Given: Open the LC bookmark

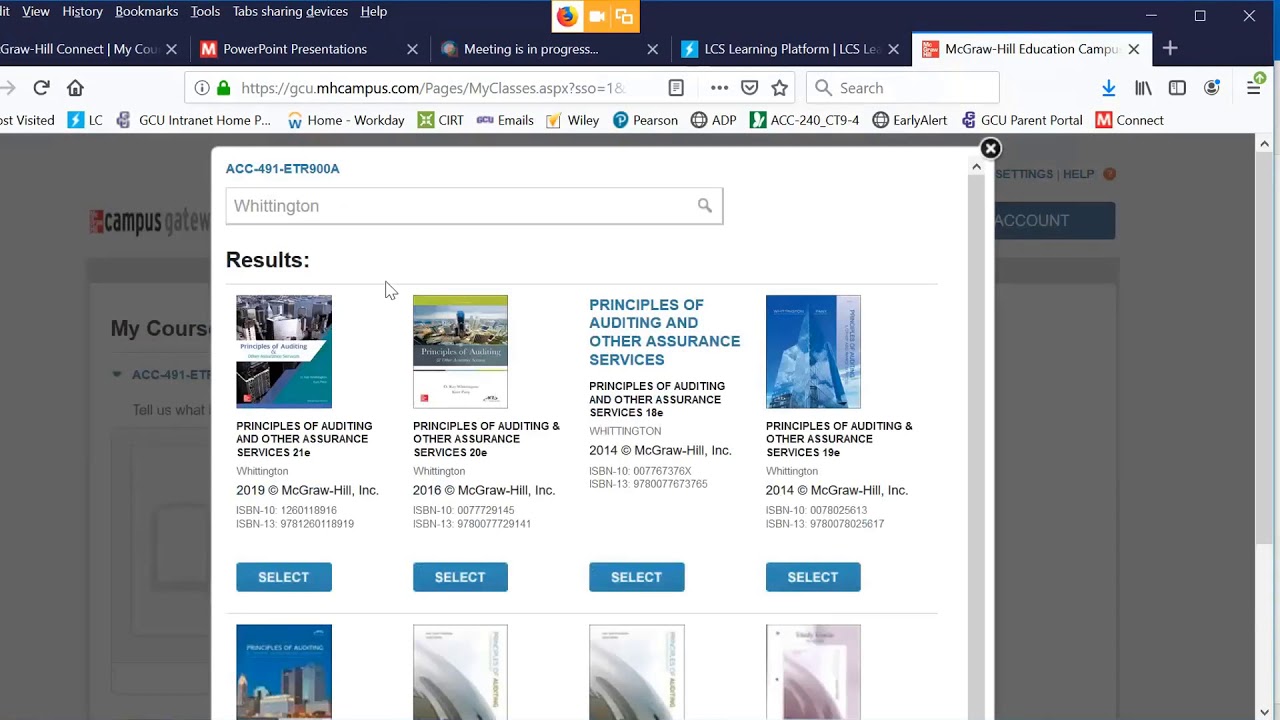Looking at the screenshot, I should [85, 120].
